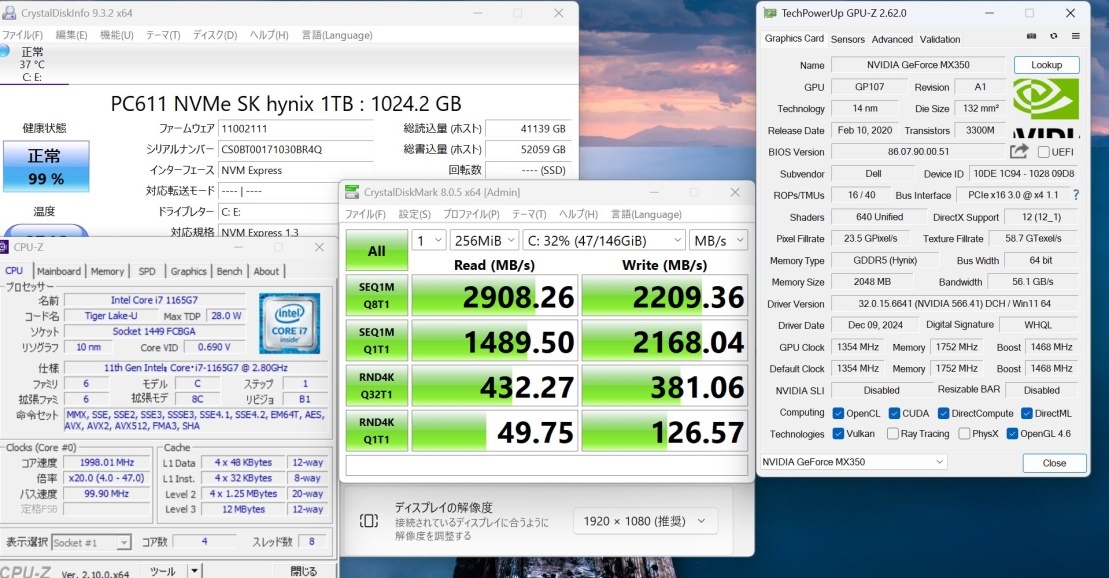Screen dimensions: 1109x578
Task: Open the GPU-Z hamburger menu icon
Action: (1075, 37)
